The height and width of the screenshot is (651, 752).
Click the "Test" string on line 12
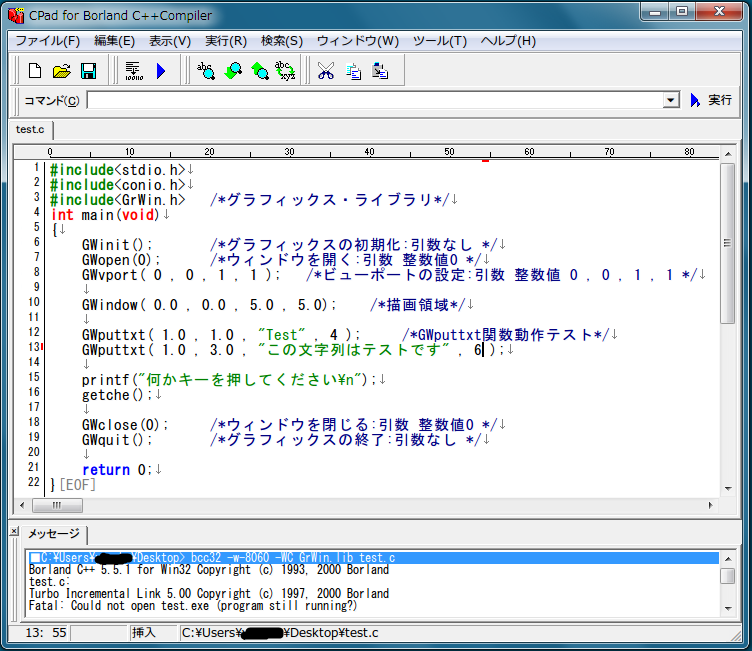282,334
